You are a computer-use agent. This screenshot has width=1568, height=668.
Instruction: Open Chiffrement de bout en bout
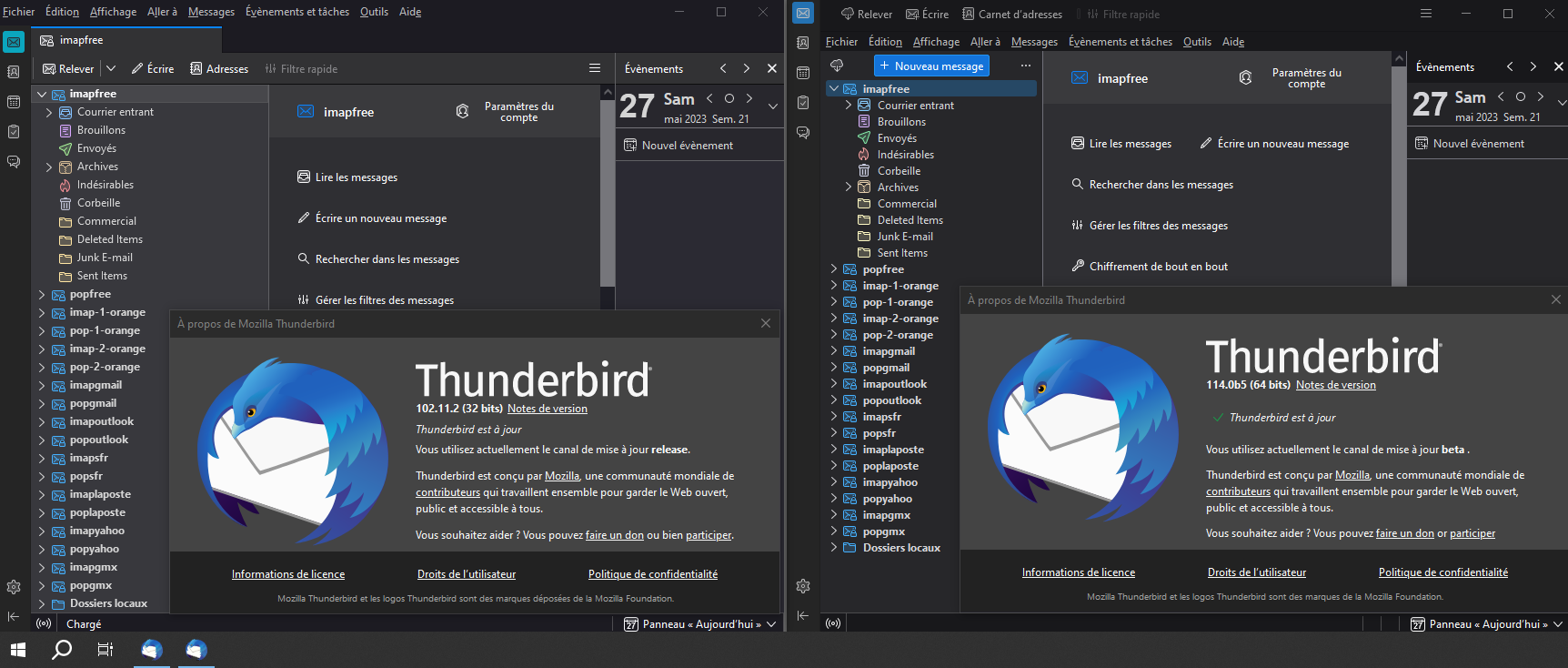click(x=1158, y=267)
